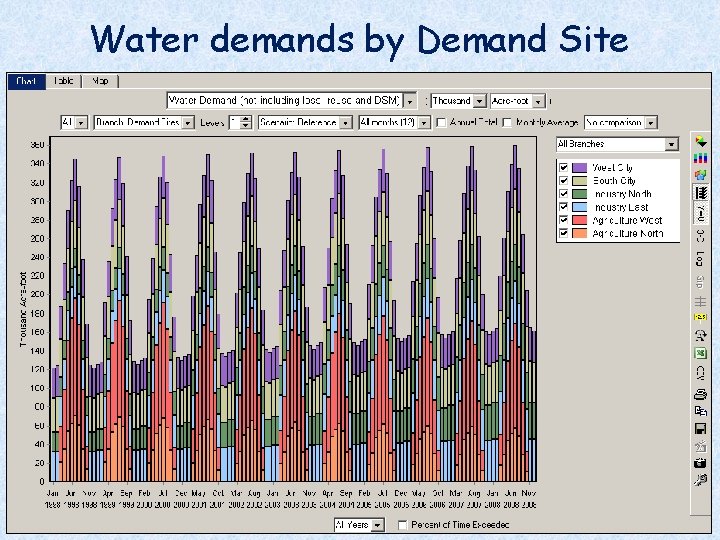Click the blue Industry East color swatch
The height and width of the screenshot is (540, 720).
tap(579, 207)
